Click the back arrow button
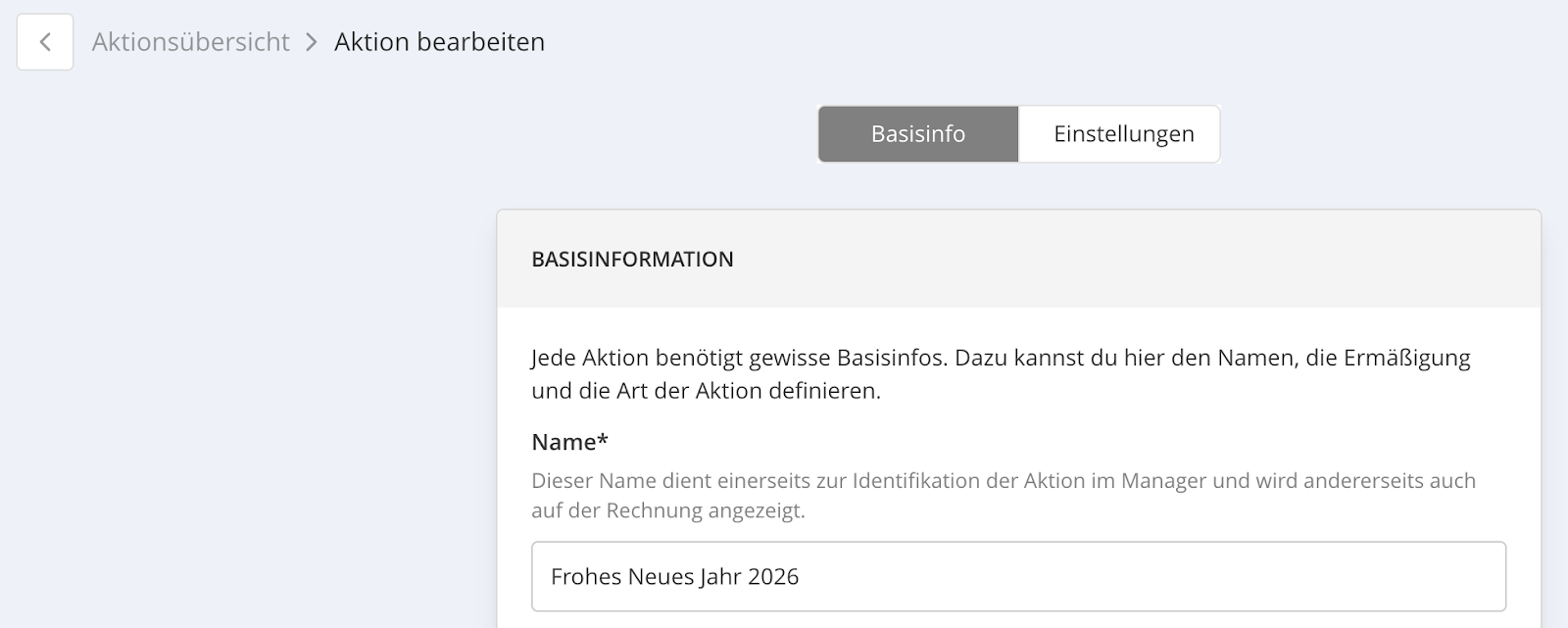This screenshot has height=628, width=1568. tap(45, 42)
